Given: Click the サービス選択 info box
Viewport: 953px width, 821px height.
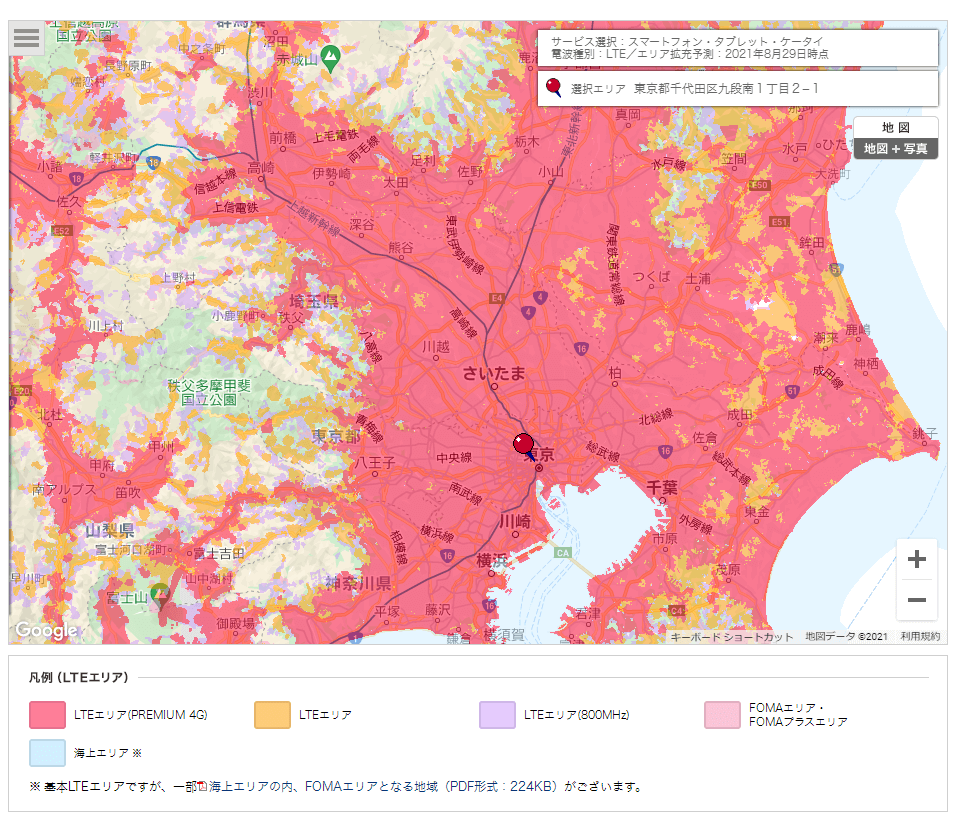Looking at the screenshot, I should coord(738,48).
